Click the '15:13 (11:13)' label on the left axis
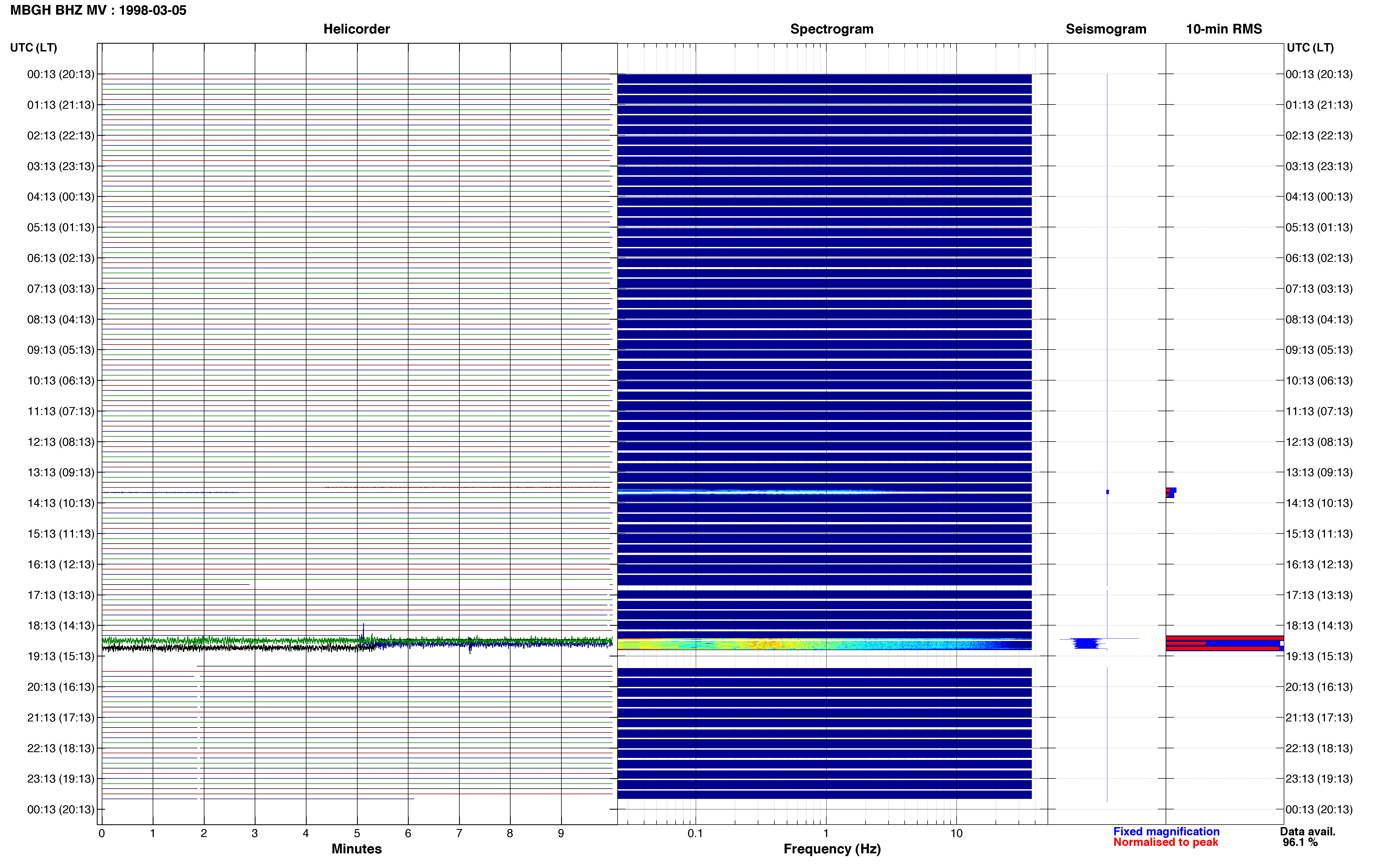 coord(61,534)
